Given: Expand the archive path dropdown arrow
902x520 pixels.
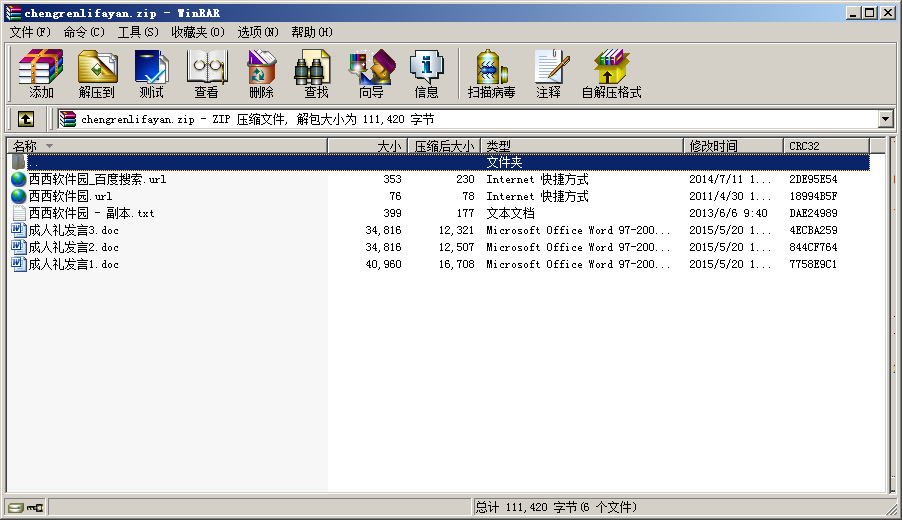Looking at the screenshot, I should pyautogui.click(x=885, y=119).
